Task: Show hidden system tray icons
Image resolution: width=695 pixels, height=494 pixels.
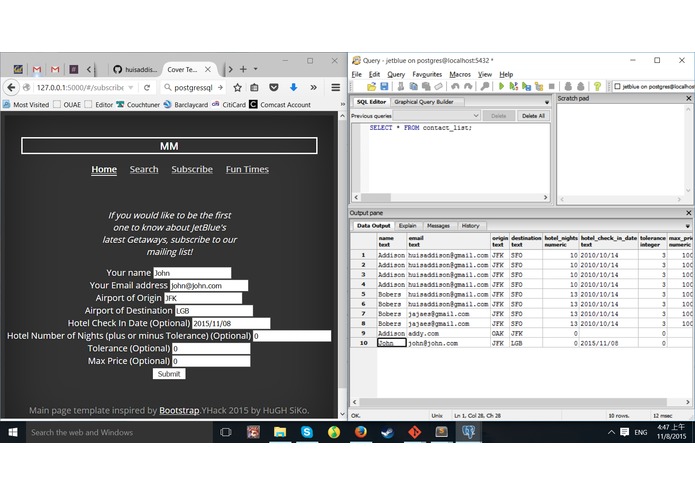Action: [611, 432]
